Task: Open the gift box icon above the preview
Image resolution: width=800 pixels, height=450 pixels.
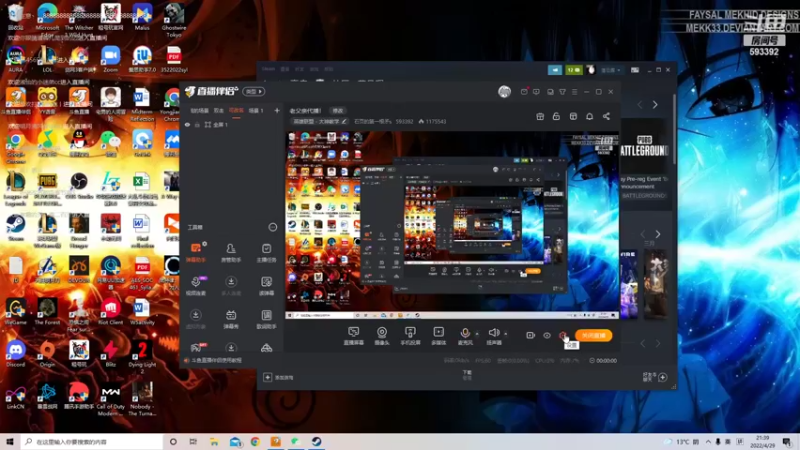Action: pos(540,116)
